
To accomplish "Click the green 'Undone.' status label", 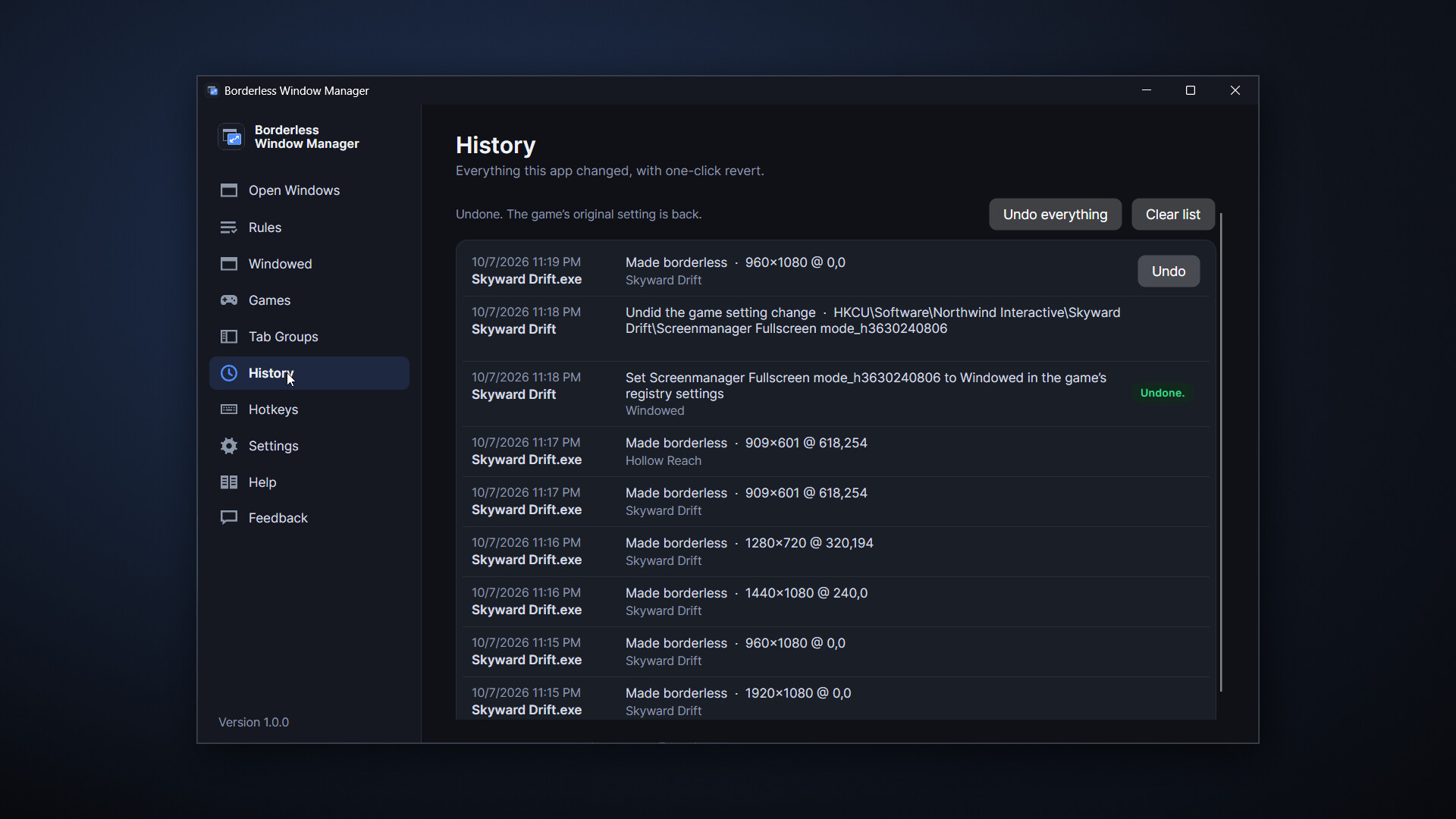I will [x=1162, y=393].
